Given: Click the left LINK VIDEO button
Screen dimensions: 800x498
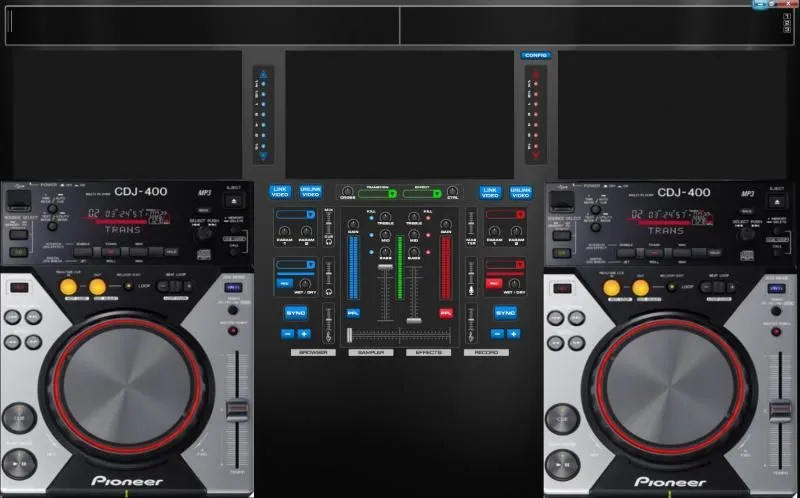Looking at the screenshot, I should (280, 192).
